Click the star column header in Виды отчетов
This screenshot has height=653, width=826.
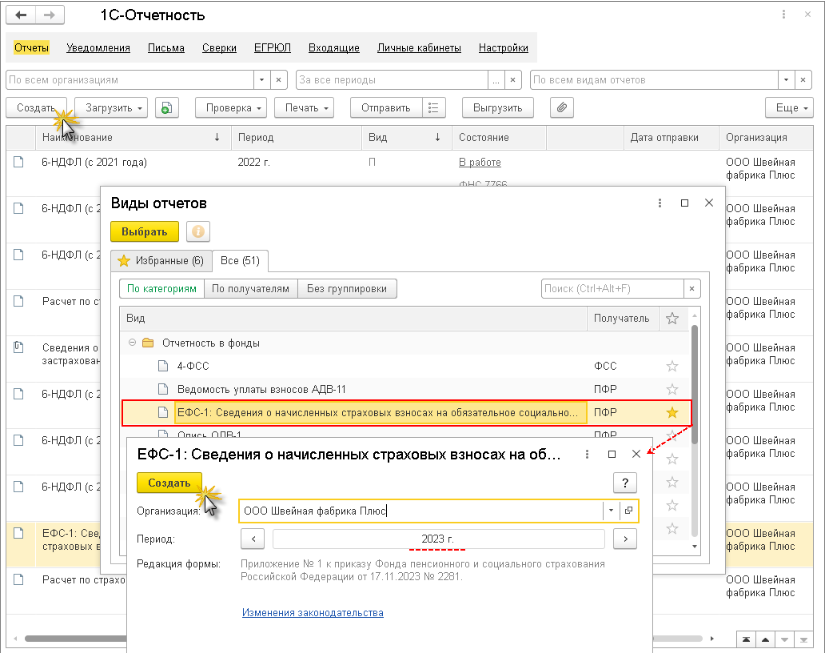[x=672, y=319]
